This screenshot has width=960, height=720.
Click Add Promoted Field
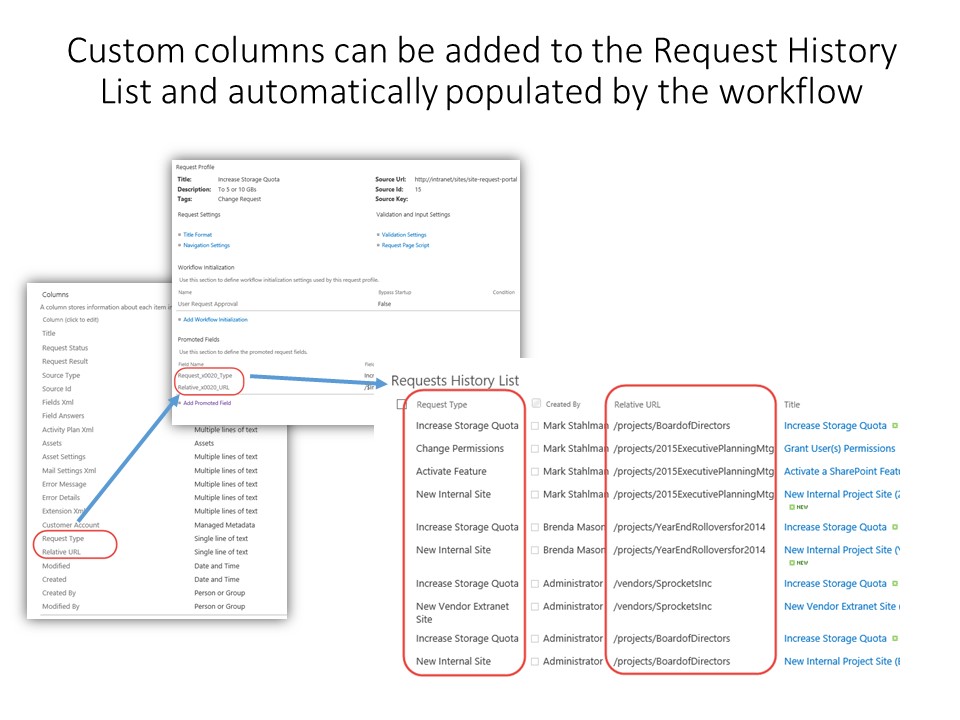(210, 403)
